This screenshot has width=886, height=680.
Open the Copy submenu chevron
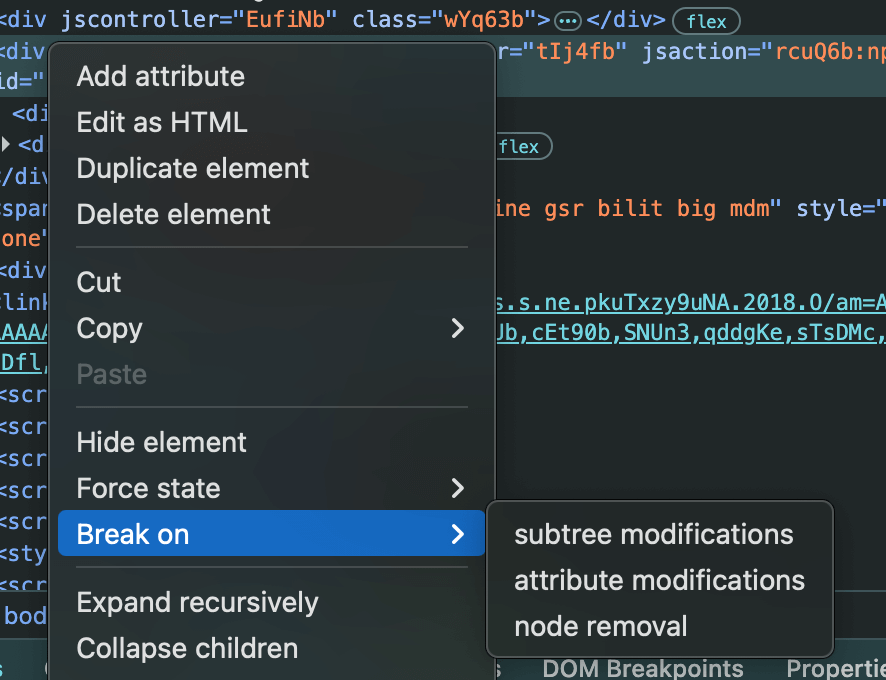tap(457, 328)
